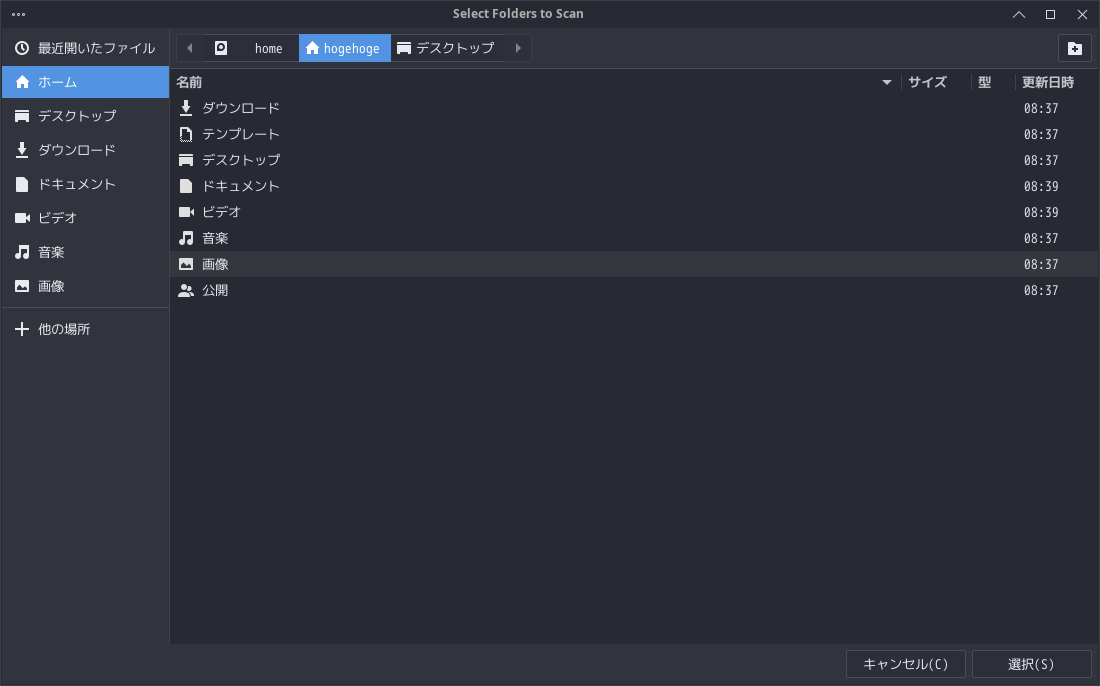Select the 公開 folder in file list
This screenshot has height=686, width=1100.
coord(215,290)
